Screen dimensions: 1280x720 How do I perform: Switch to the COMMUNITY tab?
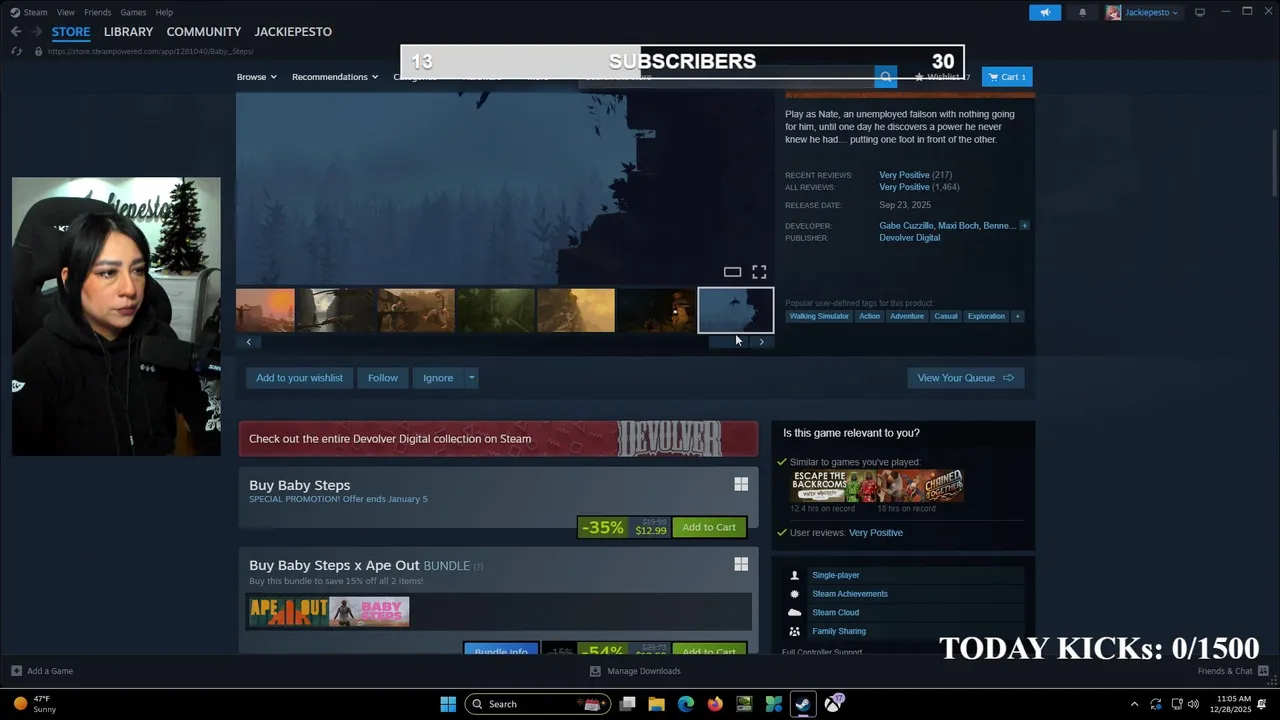pyautogui.click(x=204, y=32)
